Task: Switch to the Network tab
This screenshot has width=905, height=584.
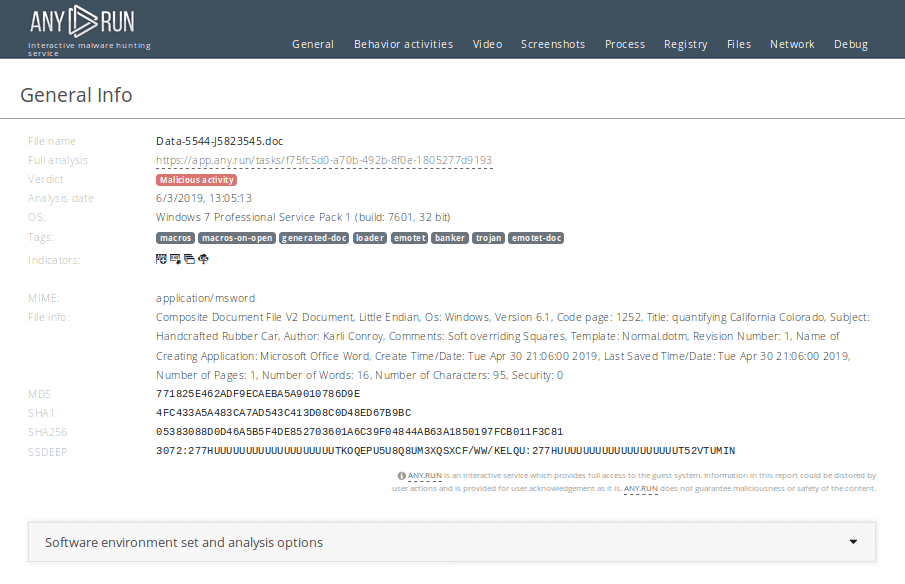Action: 792,44
